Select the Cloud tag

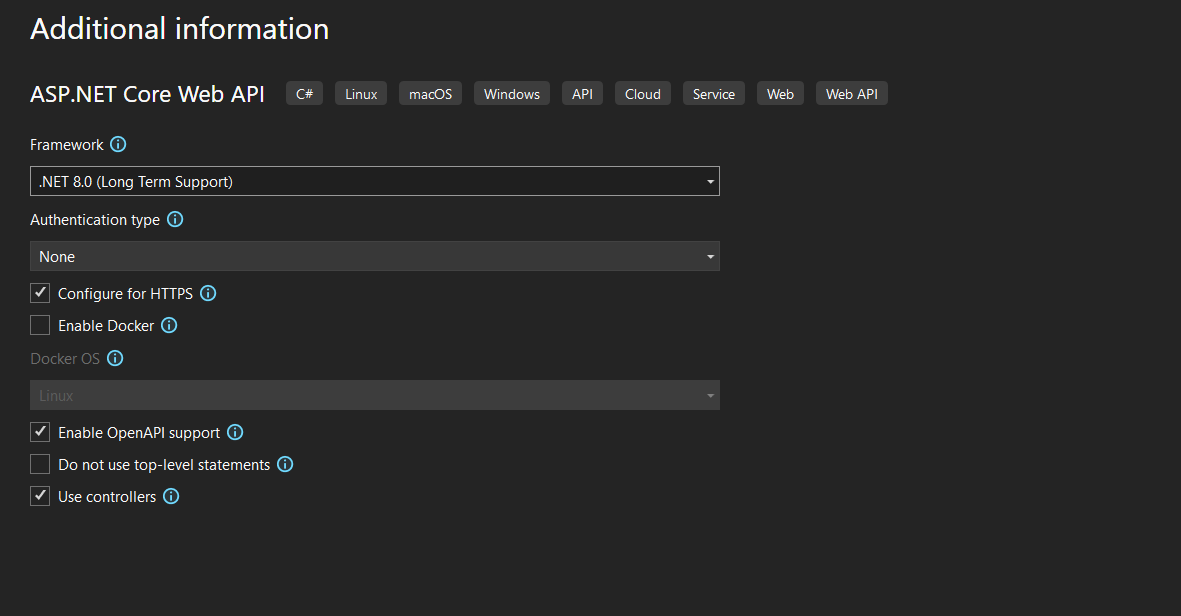(x=642, y=94)
